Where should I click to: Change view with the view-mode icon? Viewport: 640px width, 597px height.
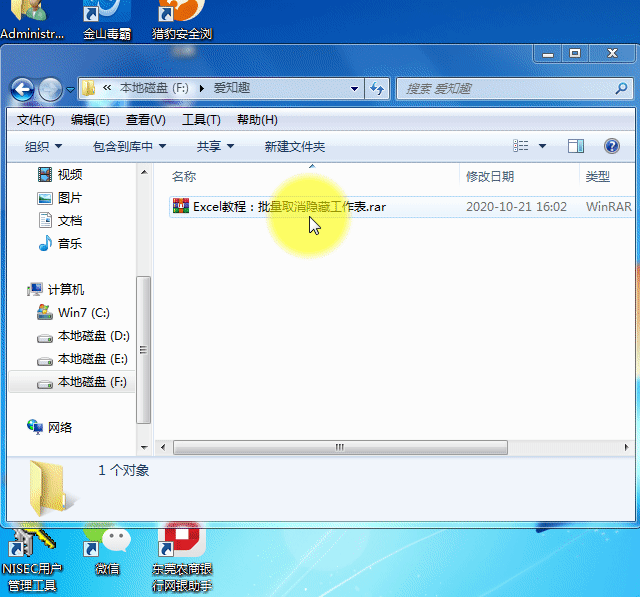coord(520,146)
